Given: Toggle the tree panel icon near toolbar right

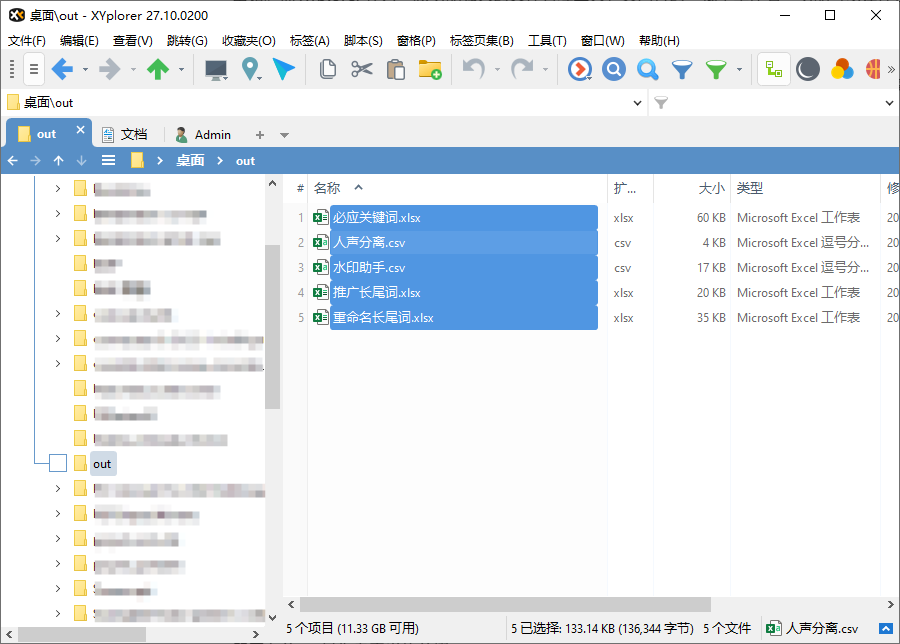Looking at the screenshot, I should coord(772,69).
